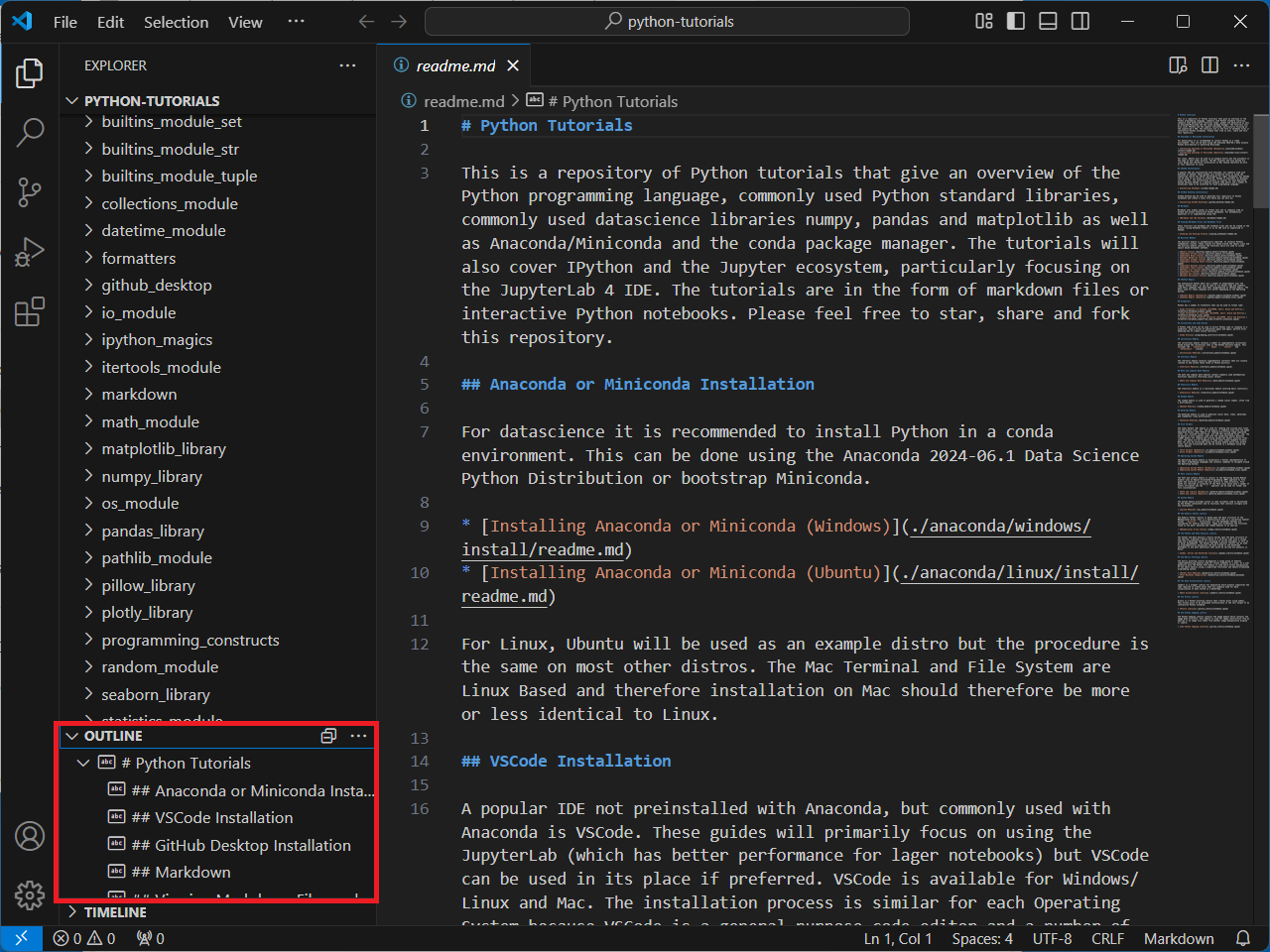
Task: Click Collapse All icon in Outline panel
Action: point(328,736)
